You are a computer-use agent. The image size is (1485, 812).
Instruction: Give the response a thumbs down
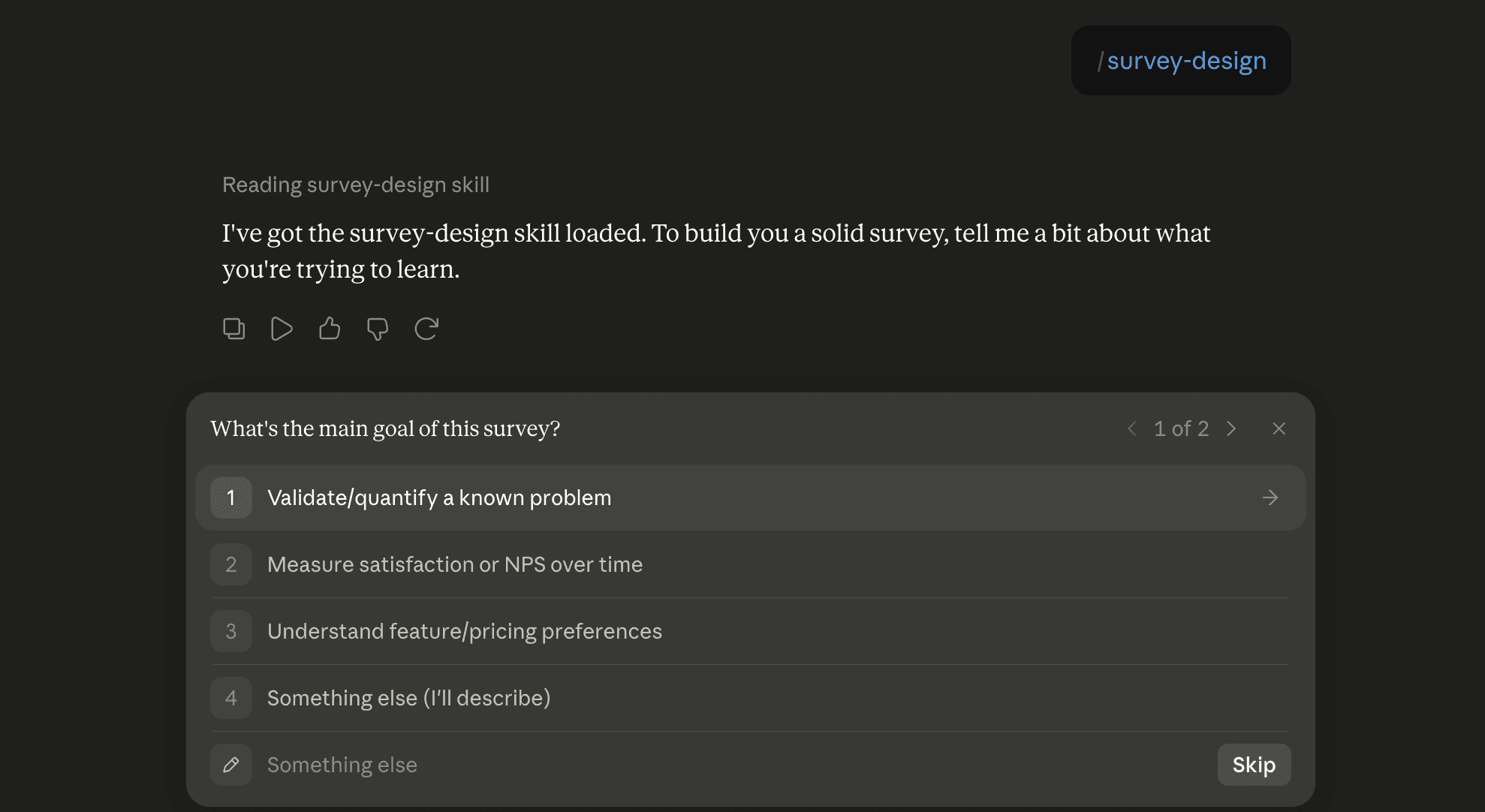(x=378, y=329)
